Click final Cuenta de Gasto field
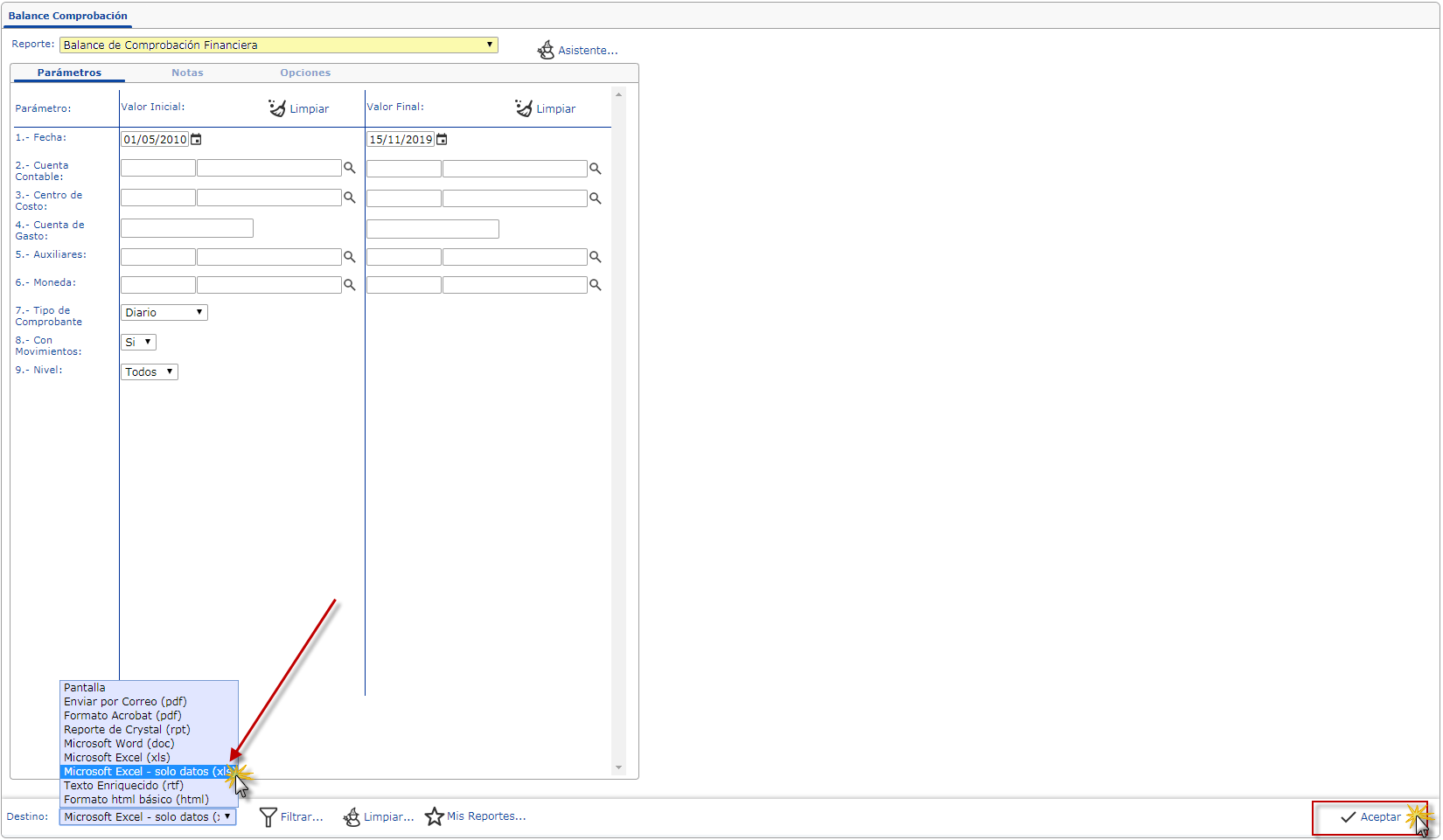Screen dimensions: 1443x840 pos(433,229)
